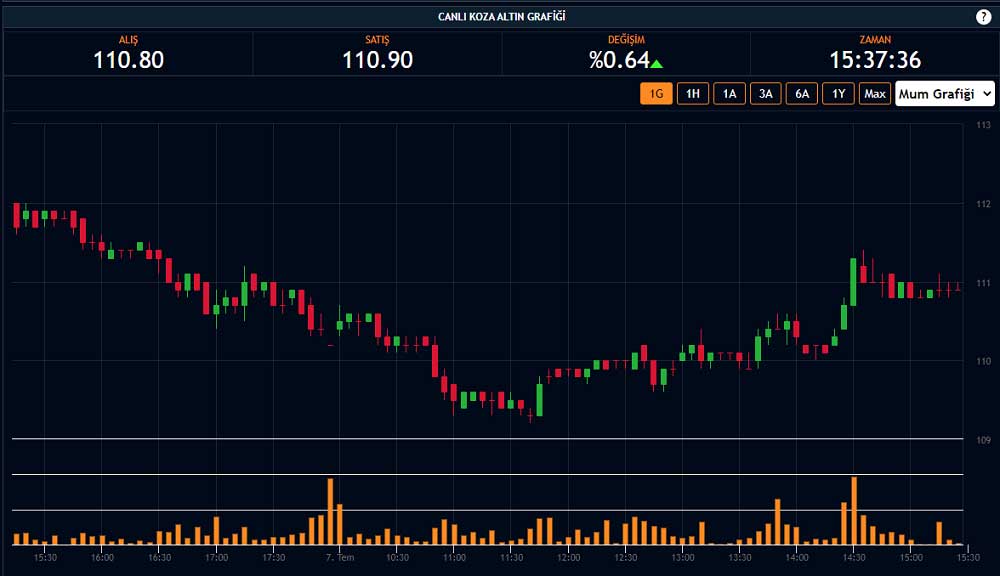Open the help question mark icon
This screenshot has width=1000, height=576.
click(983, 17)
